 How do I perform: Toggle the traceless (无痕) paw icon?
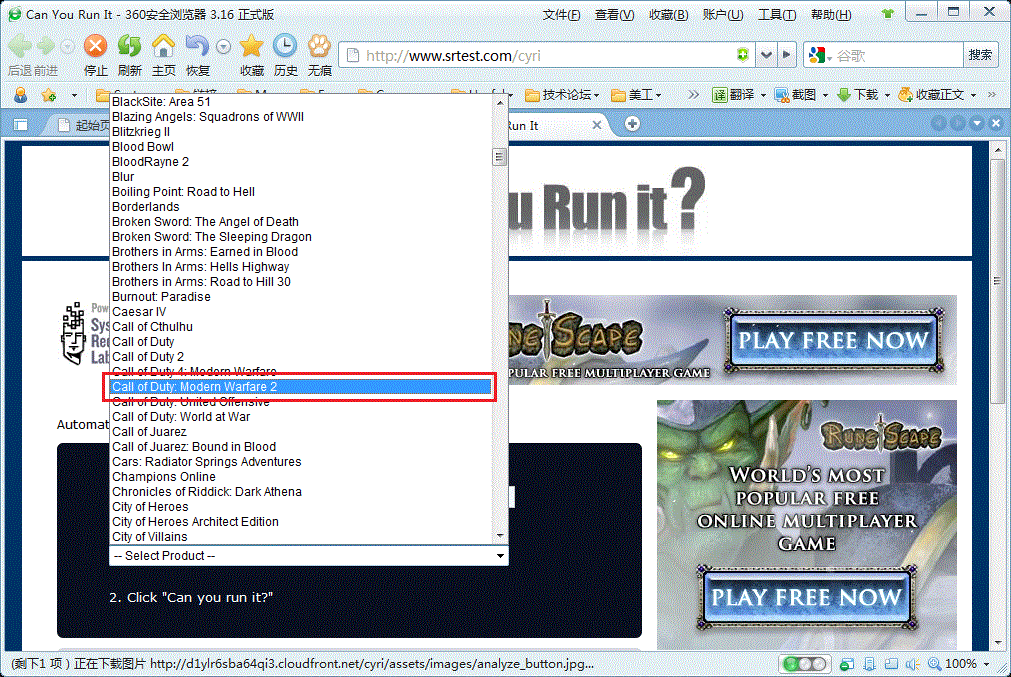pyautogui.click(x=319, y=46)
